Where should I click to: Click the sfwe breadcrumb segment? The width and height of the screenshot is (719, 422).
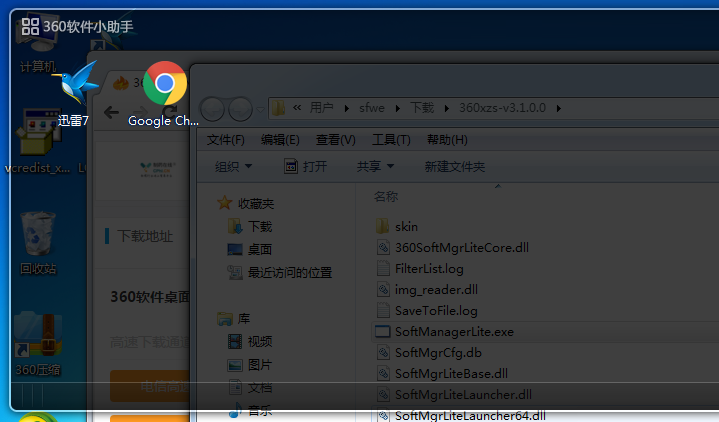372,108
